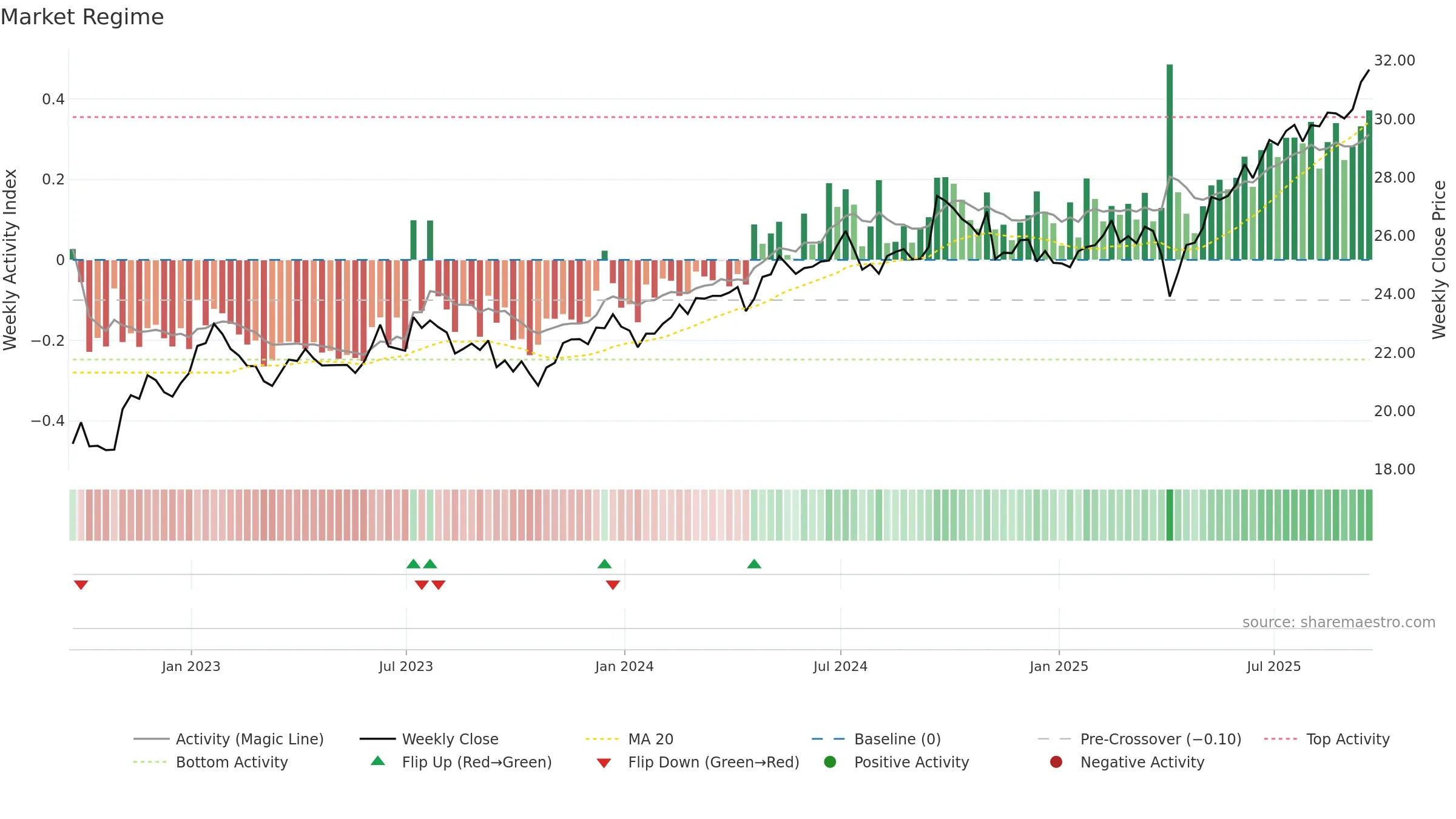The width and height of the screenshot is (1456, 819).
Task: Click the first red flip-down marker at chart start
Action: (81, 585)
